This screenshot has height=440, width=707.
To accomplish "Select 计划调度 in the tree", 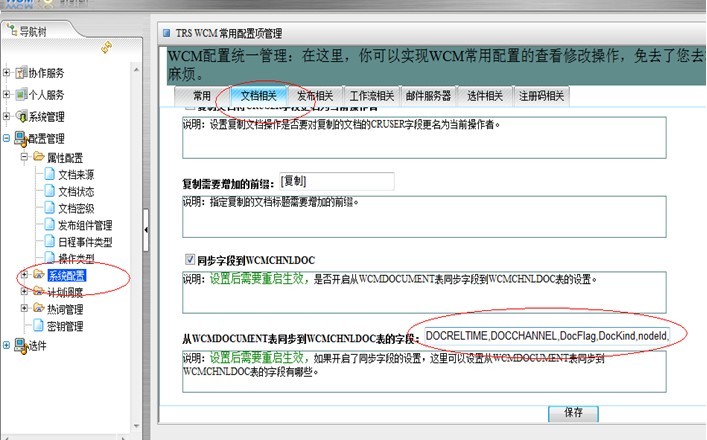I will 65,293.
